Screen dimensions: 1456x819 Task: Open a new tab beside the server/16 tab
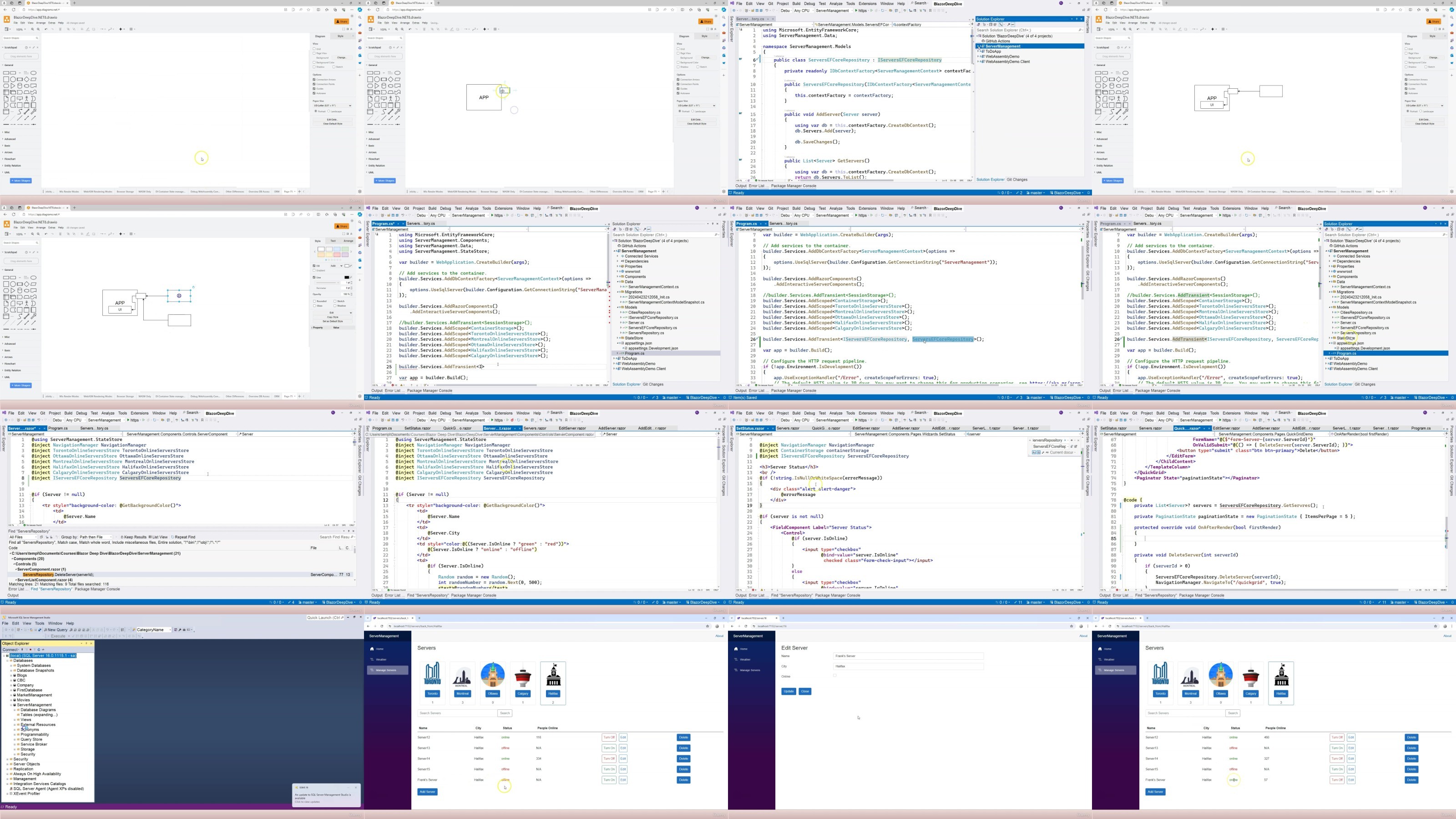tap(784, 618)
